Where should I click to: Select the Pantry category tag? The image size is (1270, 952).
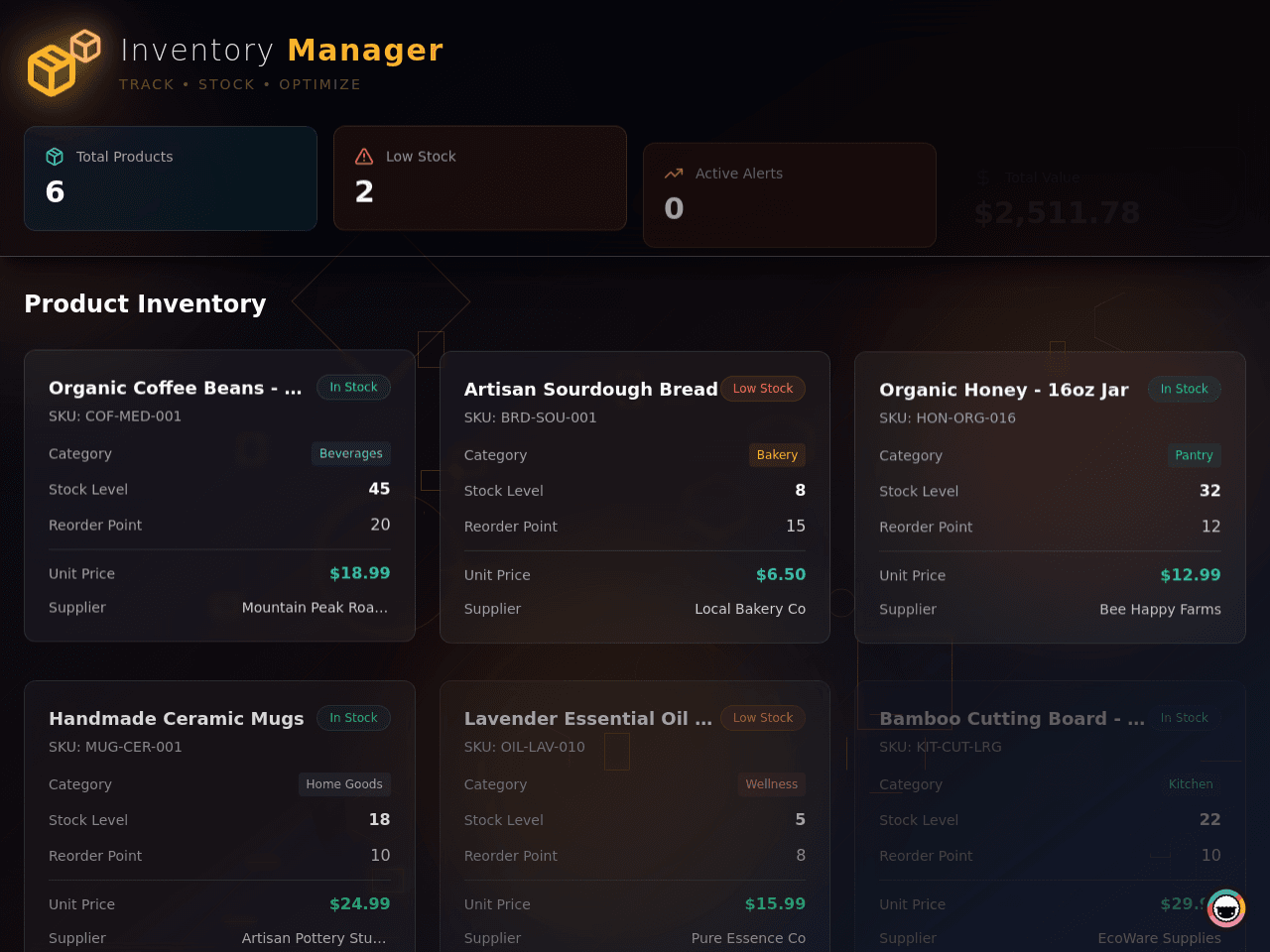click(1194, 455)
